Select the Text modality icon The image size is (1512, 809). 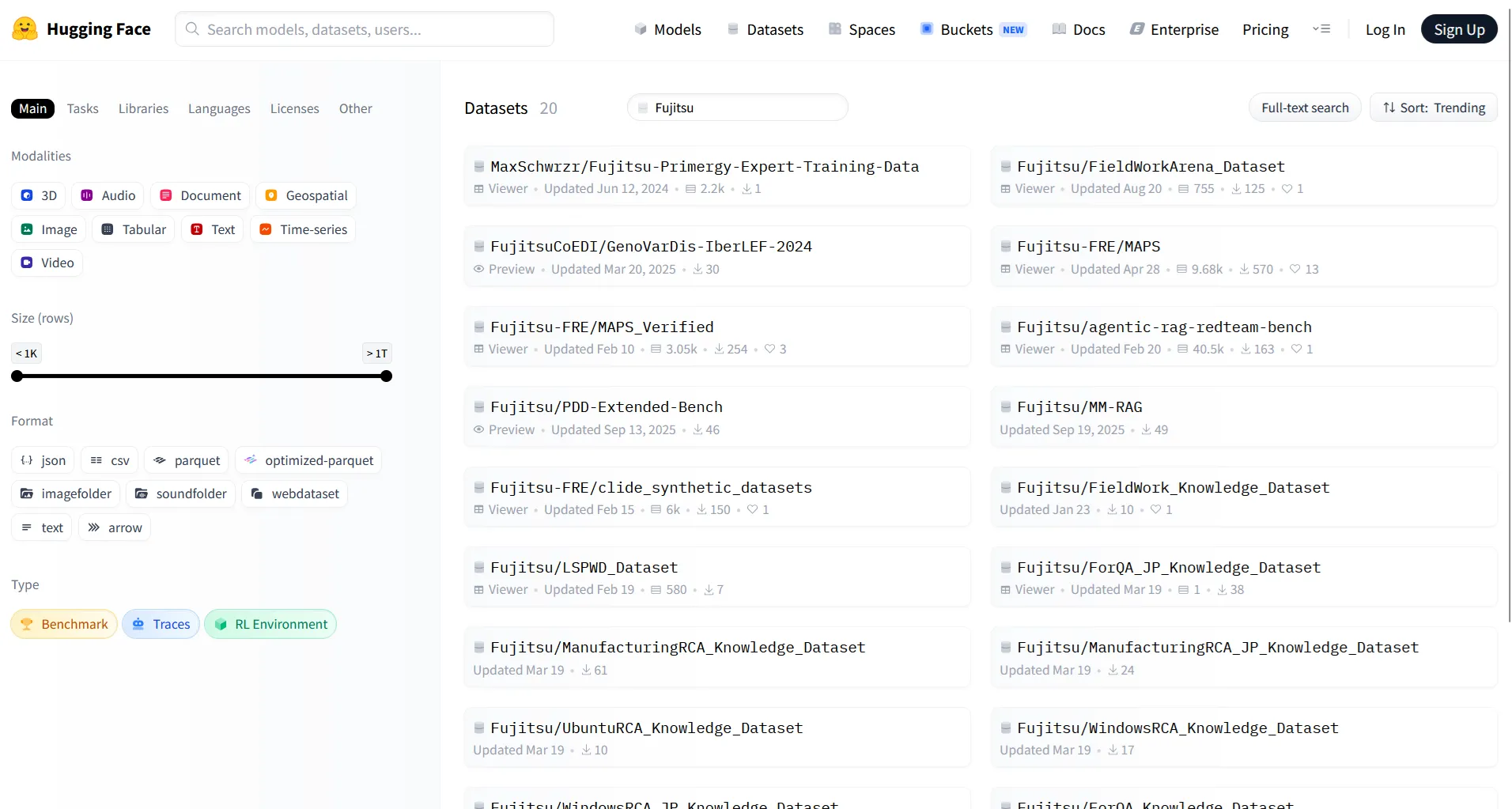tap(197, 229)
